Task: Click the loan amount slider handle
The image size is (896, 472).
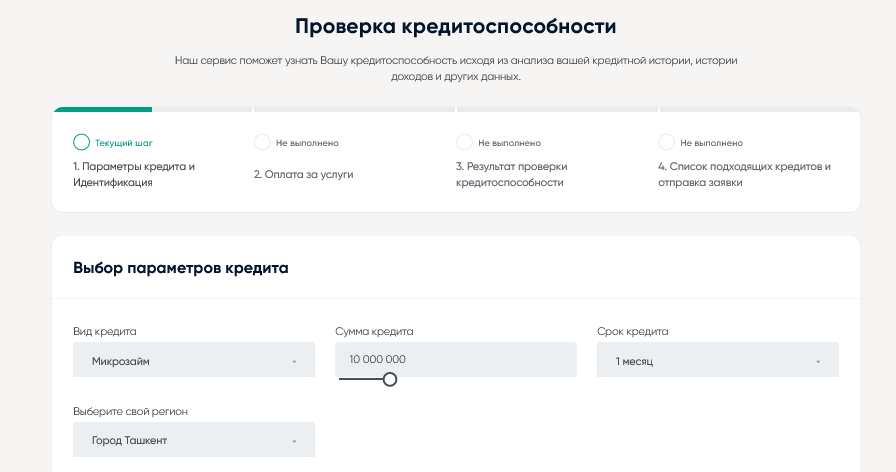Action: pos(390,379)
